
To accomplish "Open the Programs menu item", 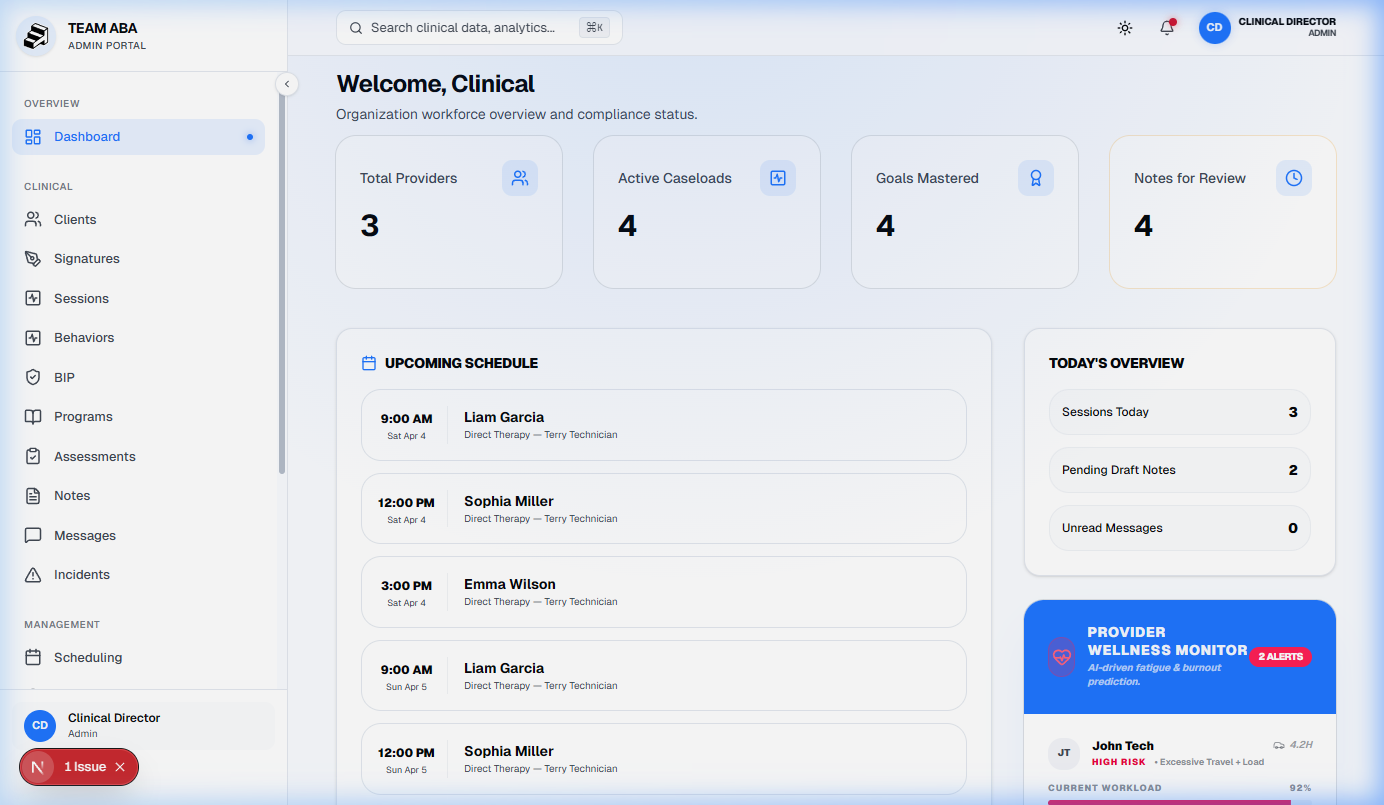I will 138,416.
